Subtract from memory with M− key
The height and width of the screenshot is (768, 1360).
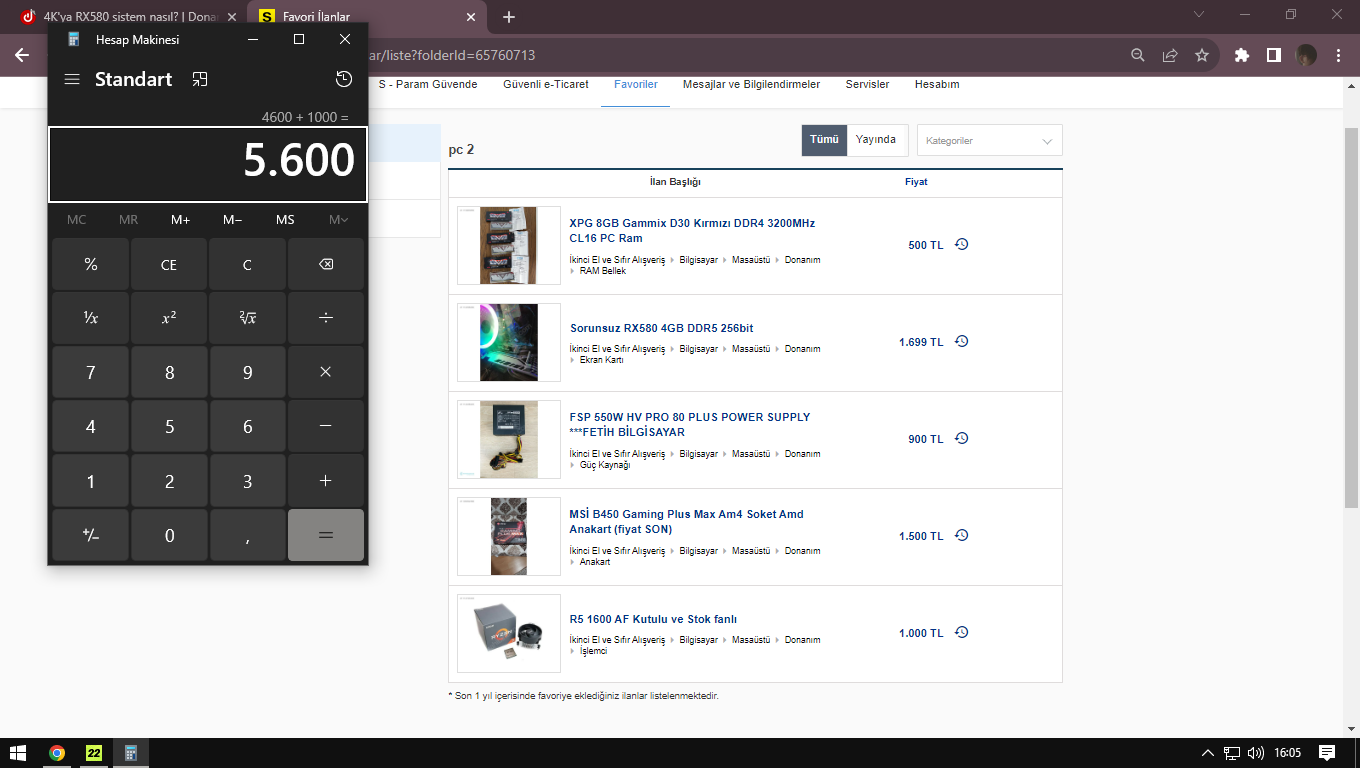(x=233, y=219)
